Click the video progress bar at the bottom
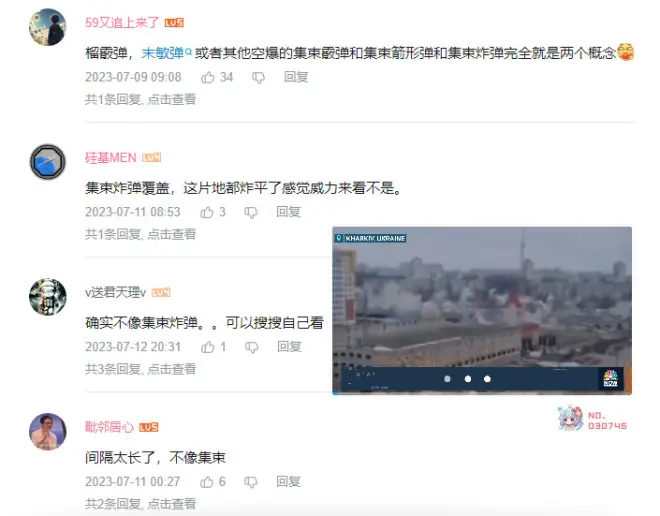The image size is (660, 516). click(482, 394)
